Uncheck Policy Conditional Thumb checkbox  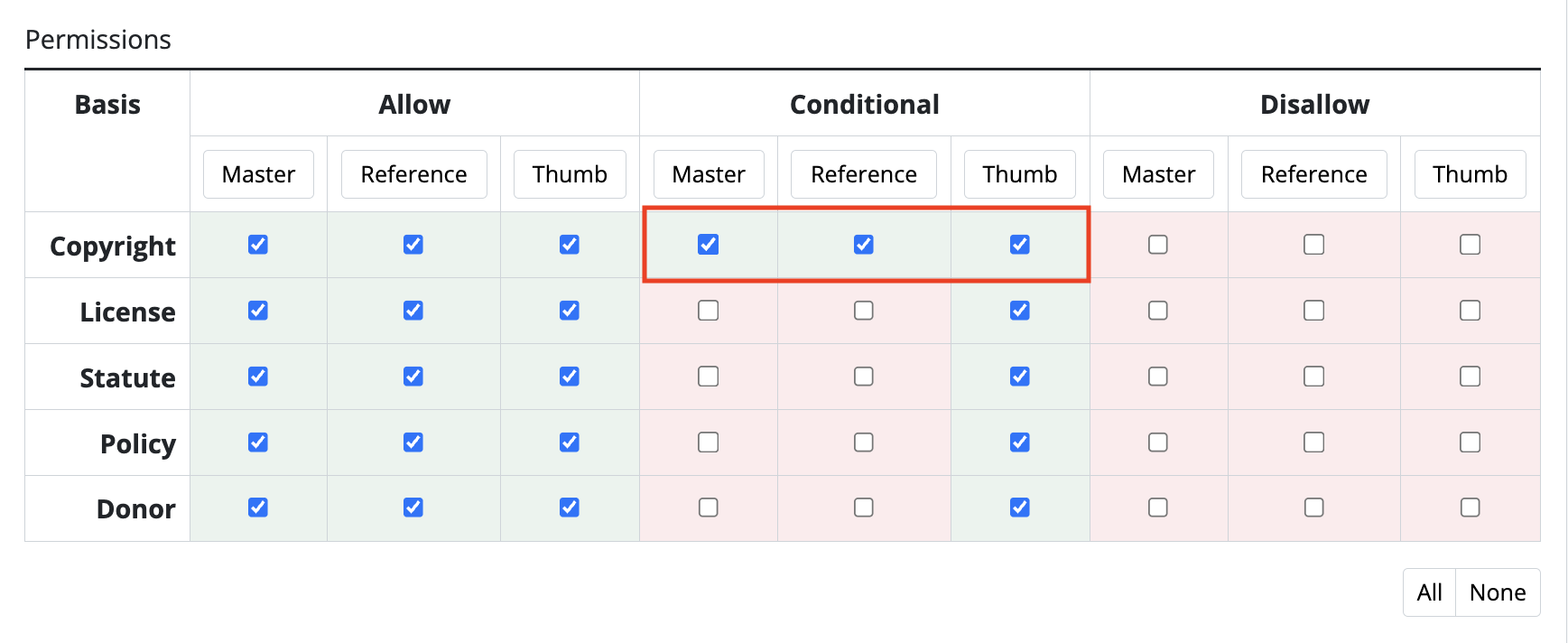[x=1020, y=443]
